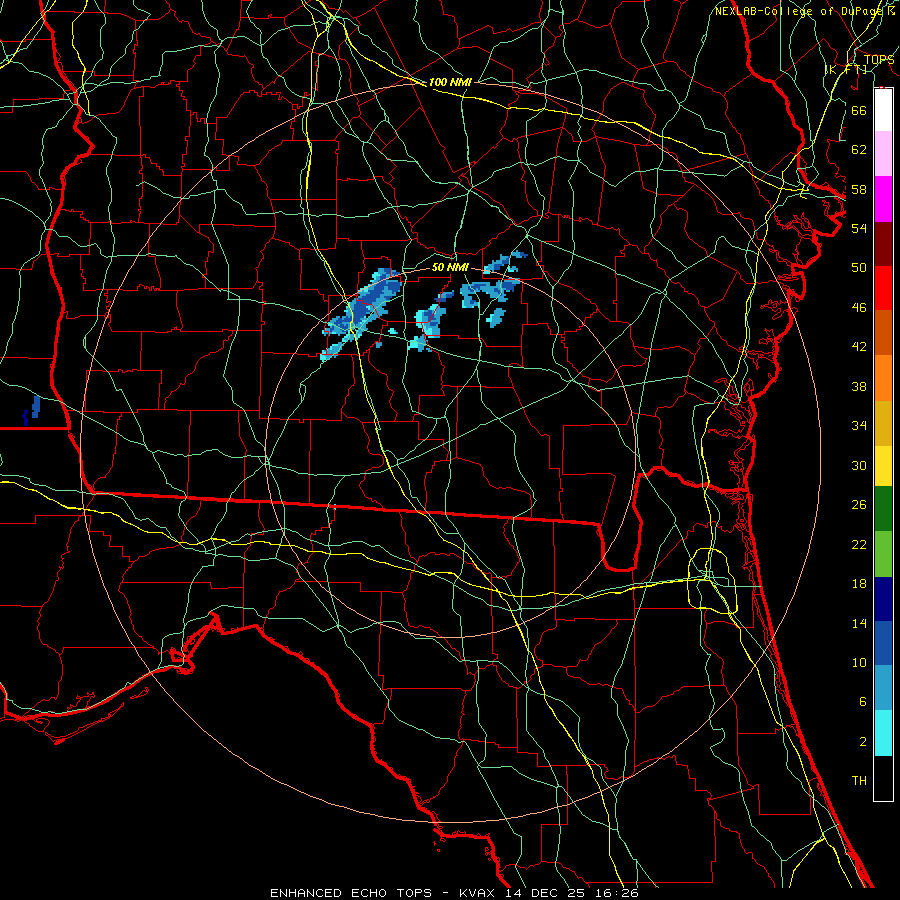Click the TH legend threshold label
The image size is (900, 900).
(x=859, y=781)
